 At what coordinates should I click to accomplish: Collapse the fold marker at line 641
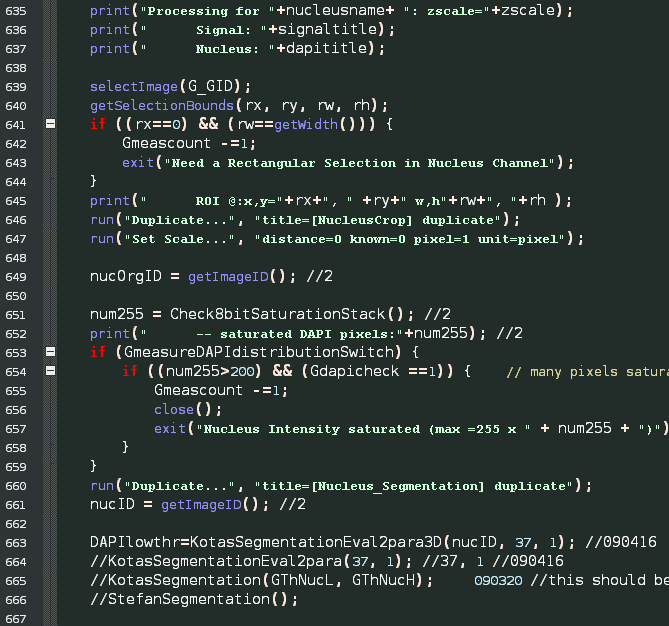(50, 124)
